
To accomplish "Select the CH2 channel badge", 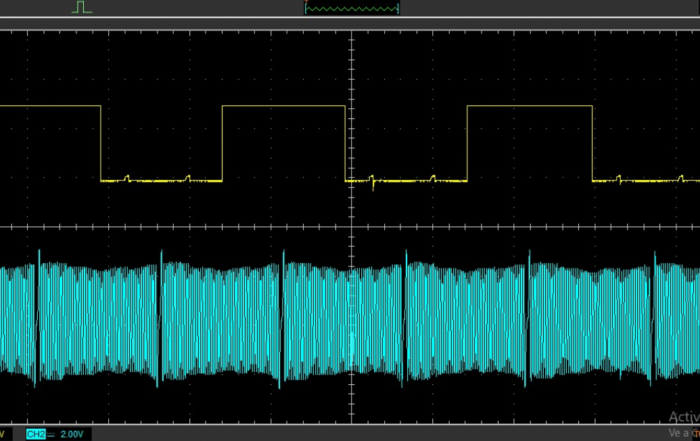I will (x=35, y=434).
